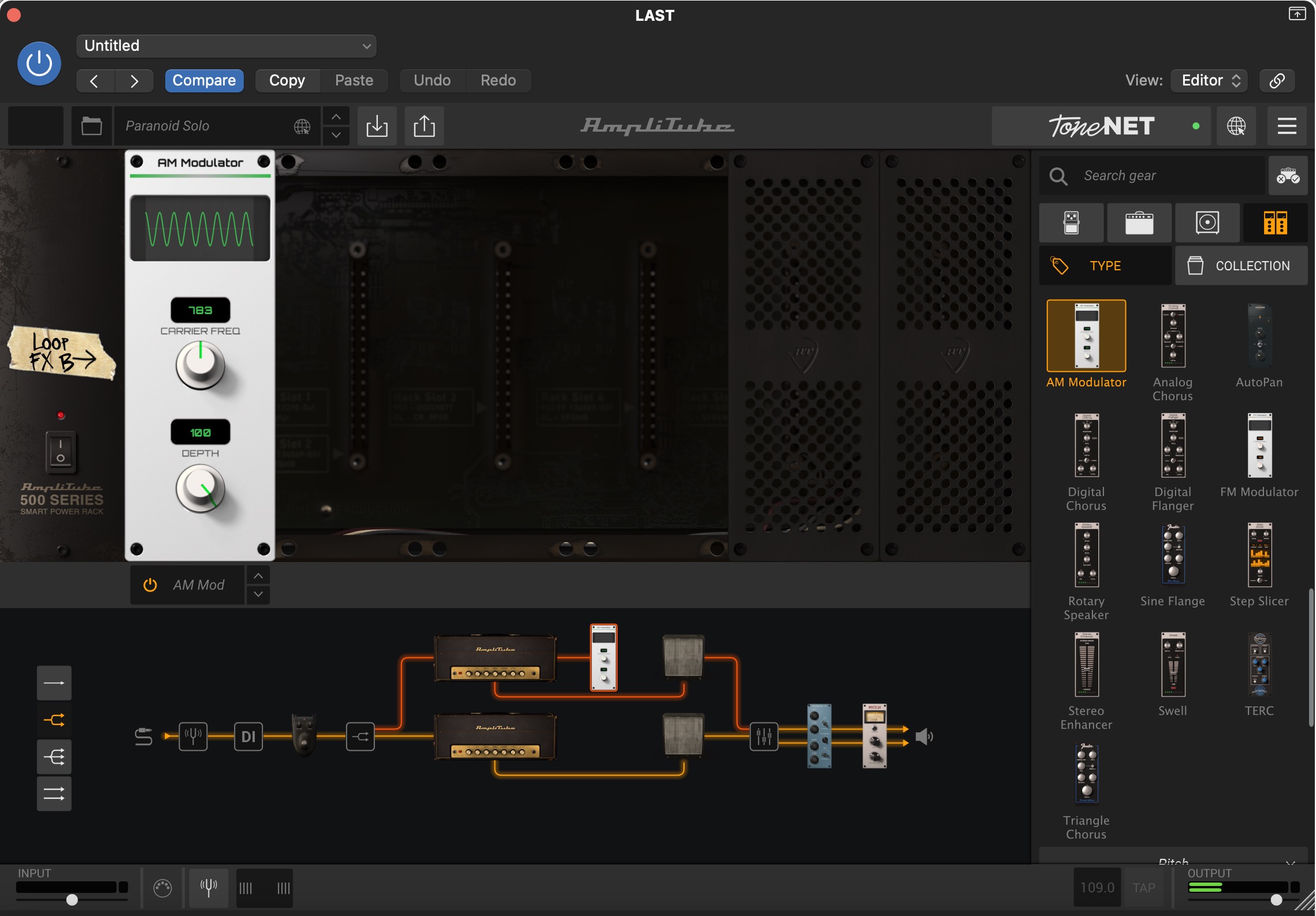Select the highlighted split routing icon
The width and height of the screenshot is (1316, 916).
pyautogui.click(x=54, y=720)
